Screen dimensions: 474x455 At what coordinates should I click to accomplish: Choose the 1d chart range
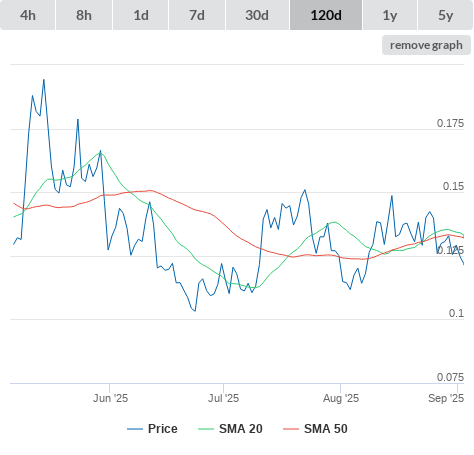click(x=141, y=15)
